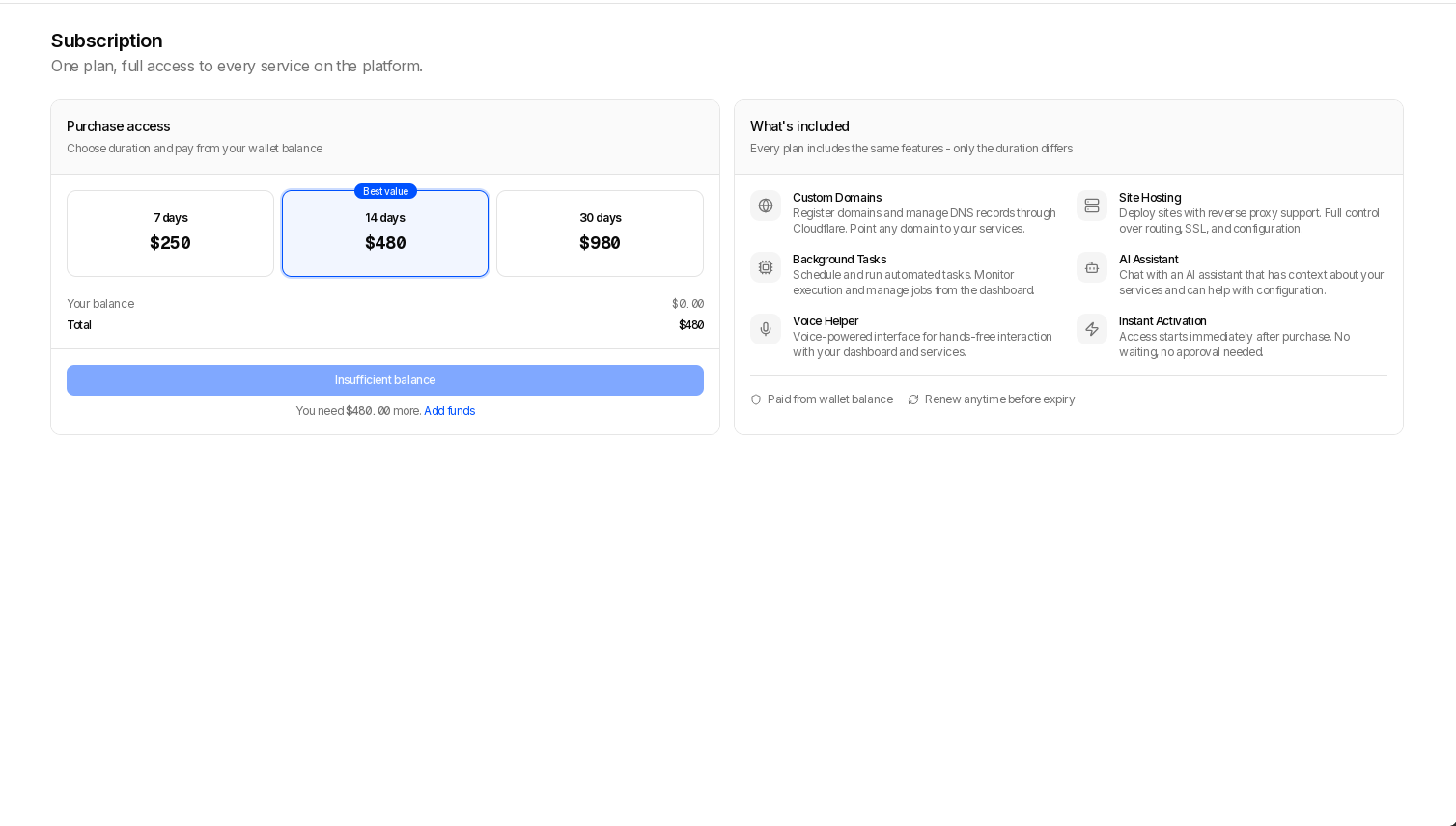Click the Total $480 amount

[x=691, y=325]
